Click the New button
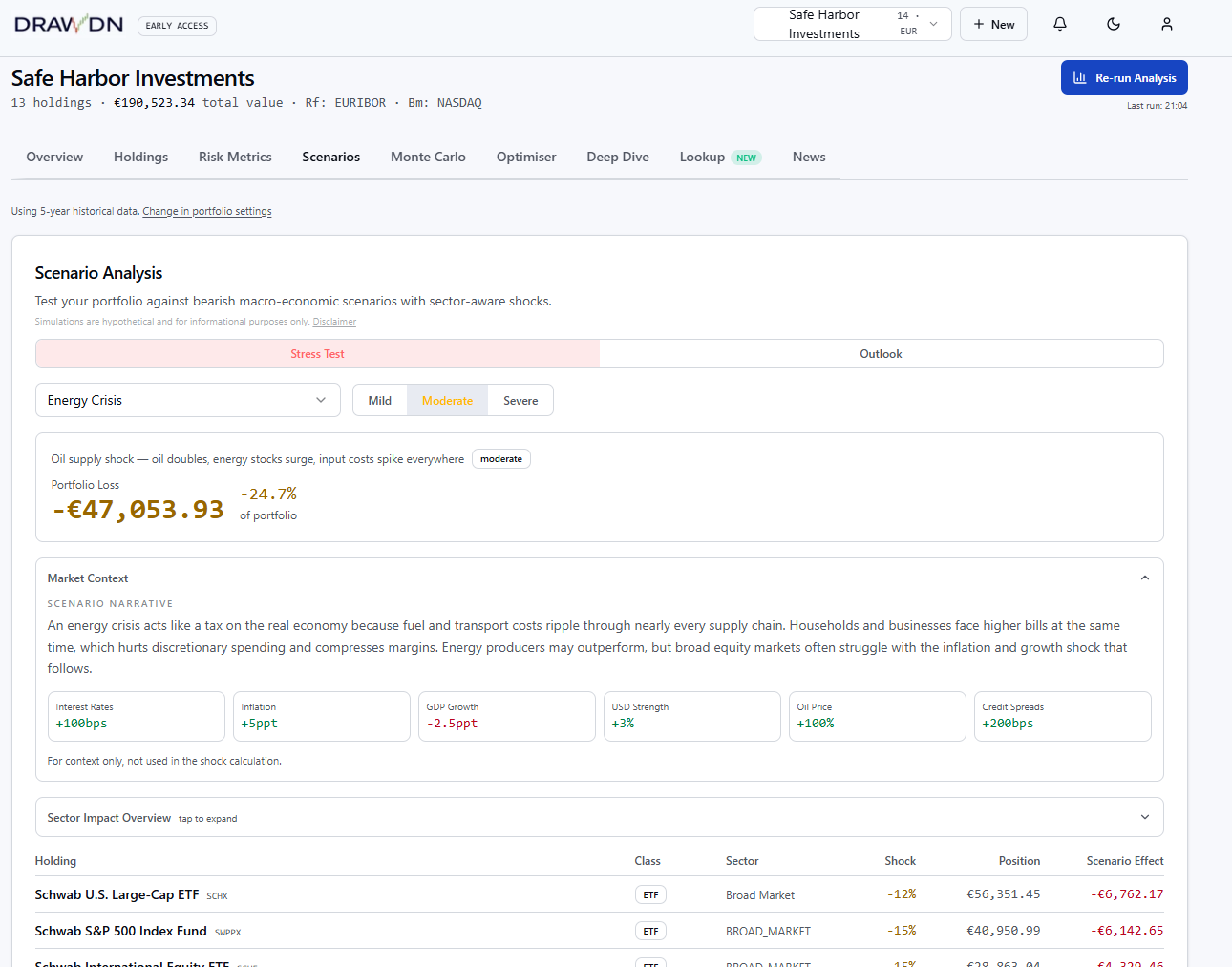Screen dimensions: 1232x967 [993, 24]
